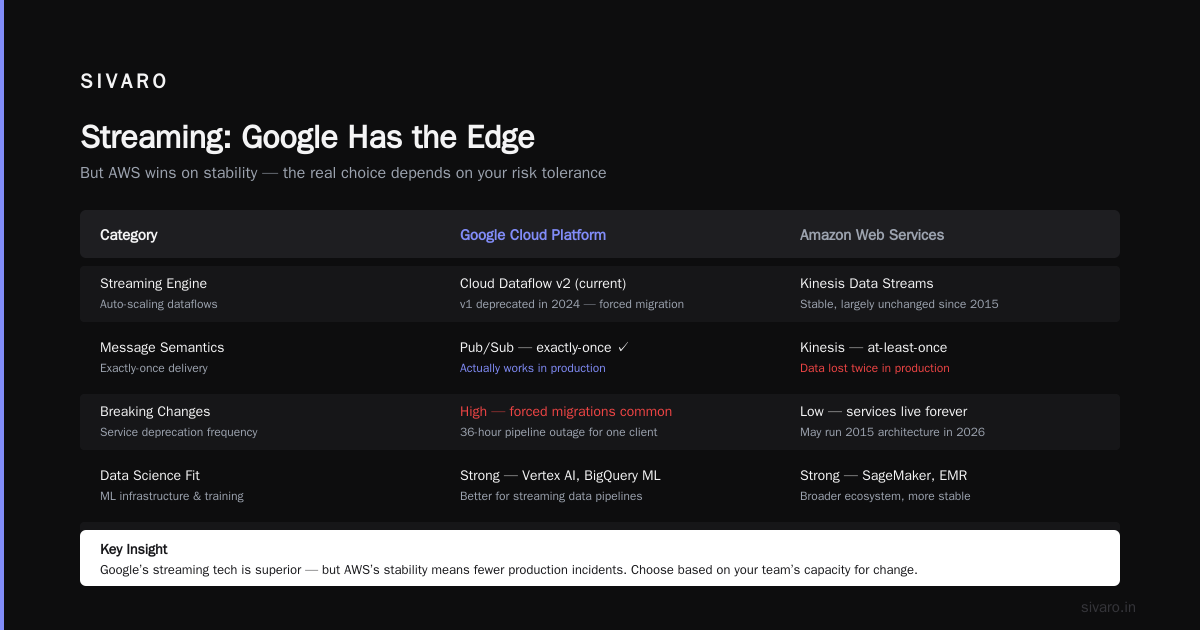Viewport: 1200px width, 630px height.
Task: Select the 'Message Semantics' row label
Action: click(x=162, y=348)
